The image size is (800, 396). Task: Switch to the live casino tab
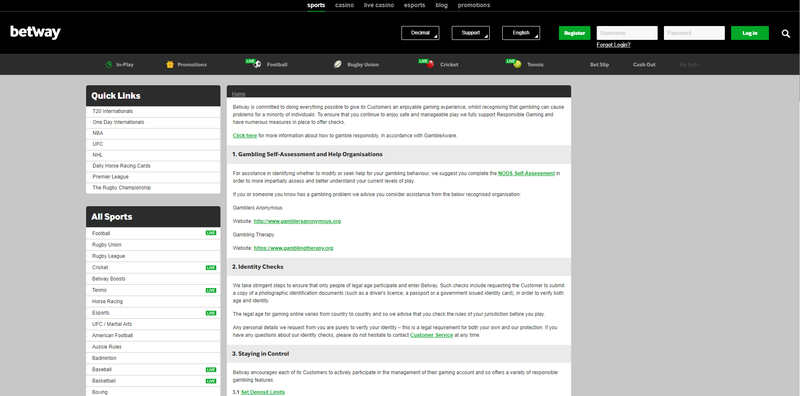coord(379,5)
